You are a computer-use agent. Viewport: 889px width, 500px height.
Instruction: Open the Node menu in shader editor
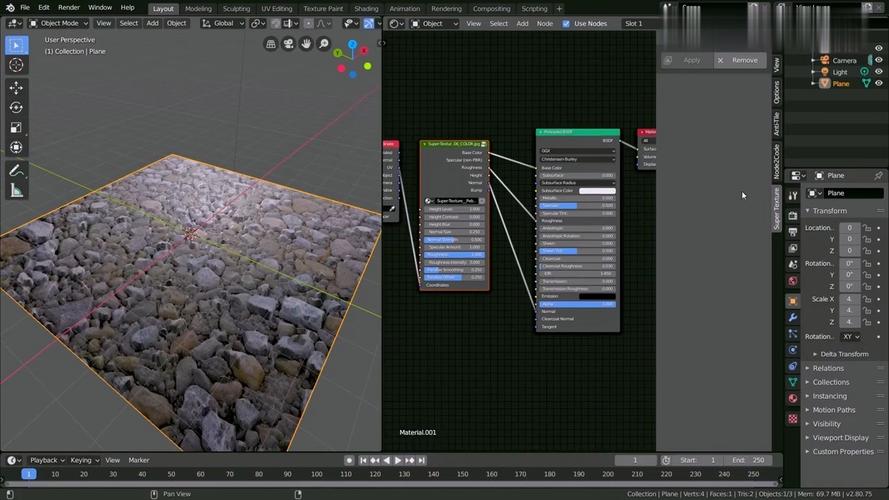click(x=544, y=24)
